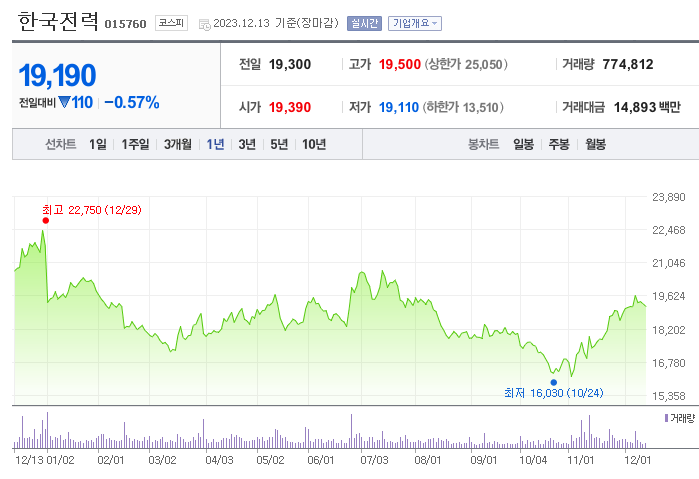Select the 1일 line chart tab
This screenshot has height=479, width=699.
(x=98, y=144)
